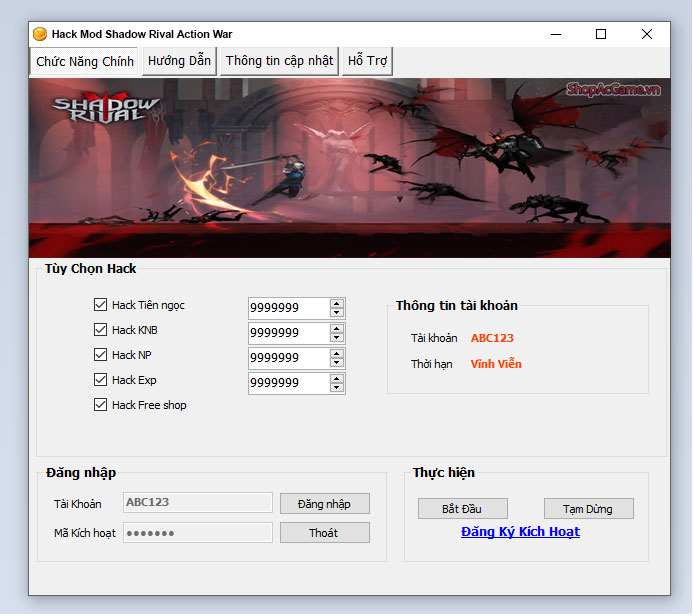Click the Bắt Đầu button

[463, 509]
